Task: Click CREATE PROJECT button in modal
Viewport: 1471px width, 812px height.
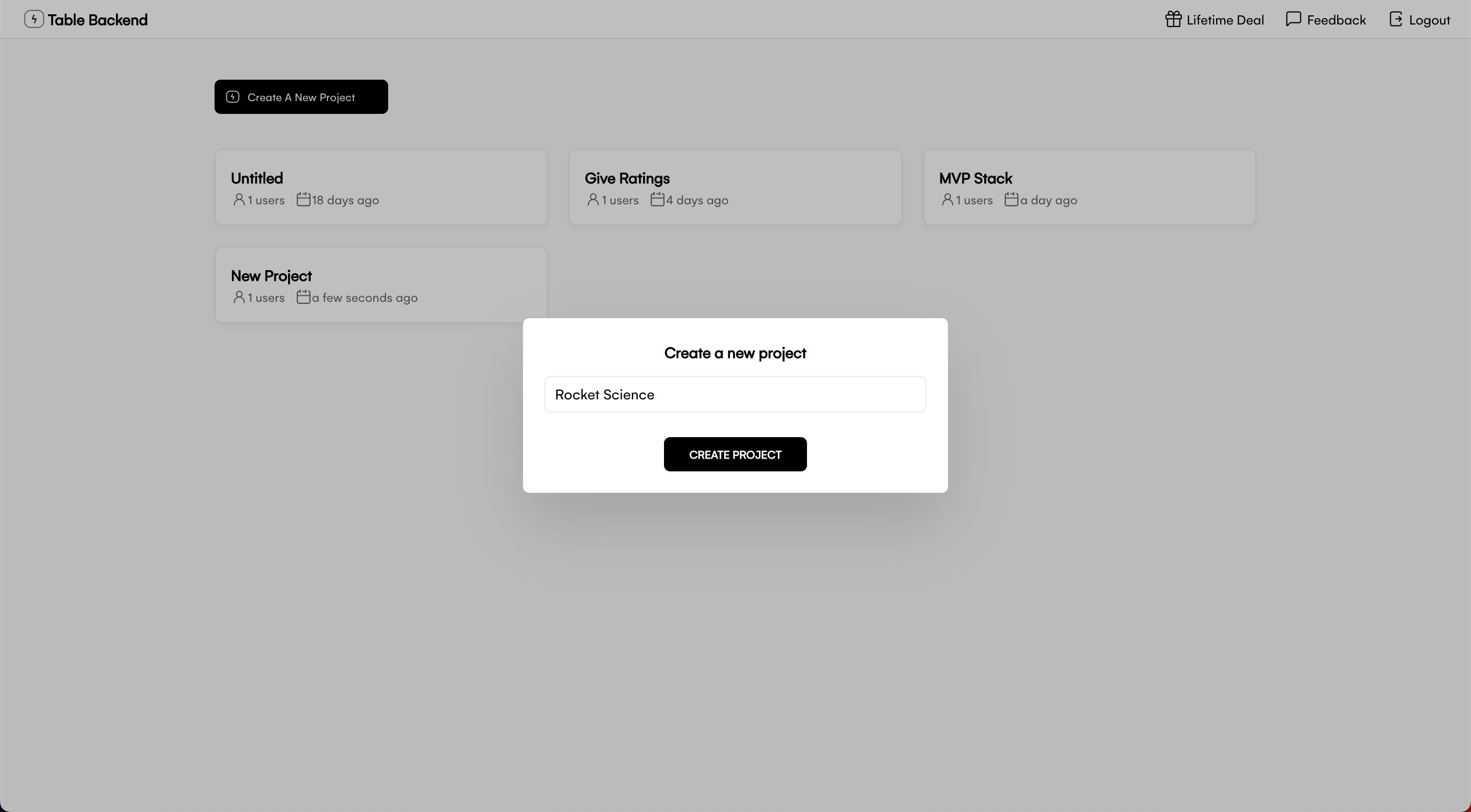Action: [735, 454]
